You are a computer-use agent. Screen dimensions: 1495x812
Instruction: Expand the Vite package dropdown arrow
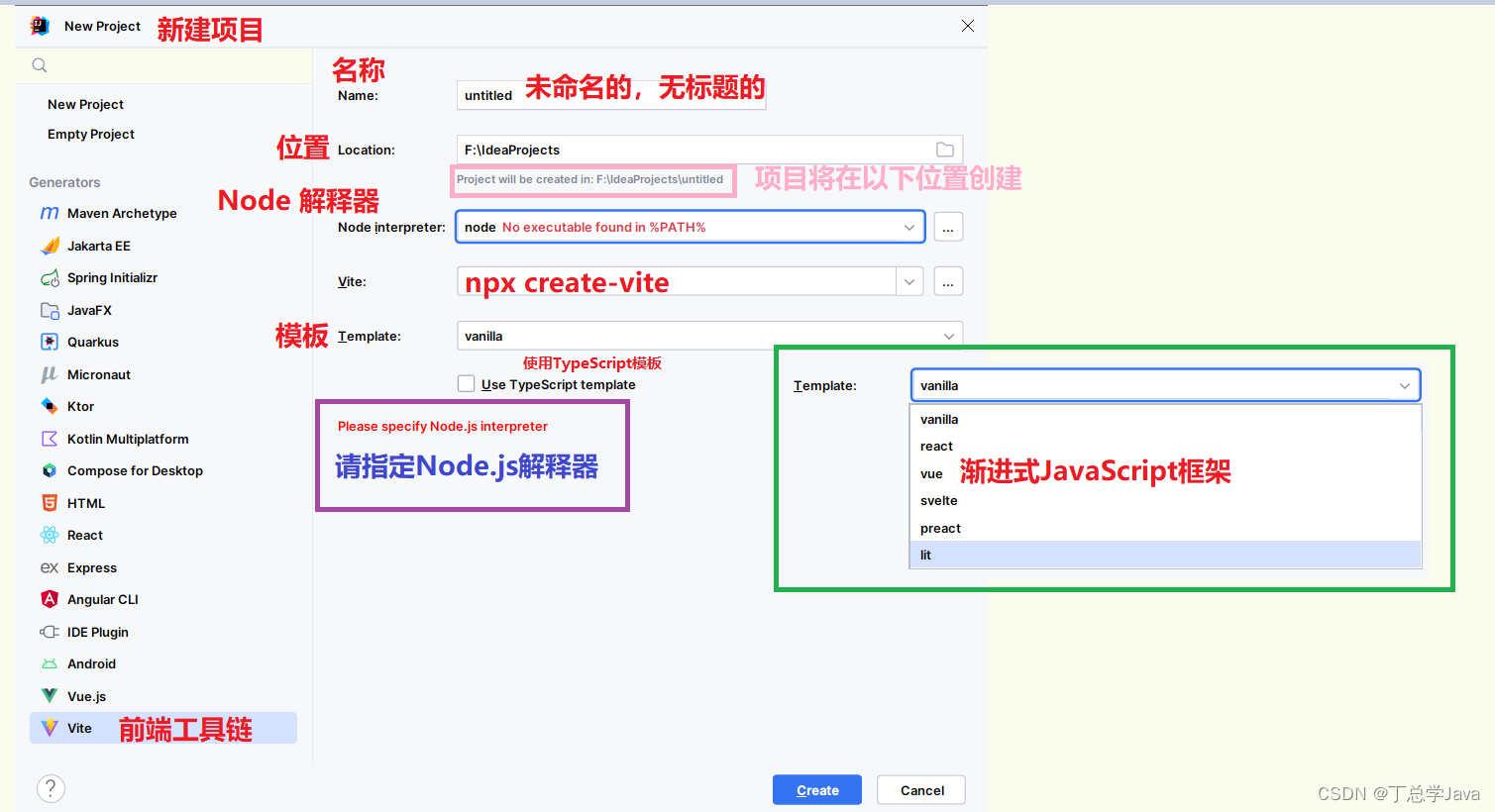[x=909, y=281]
